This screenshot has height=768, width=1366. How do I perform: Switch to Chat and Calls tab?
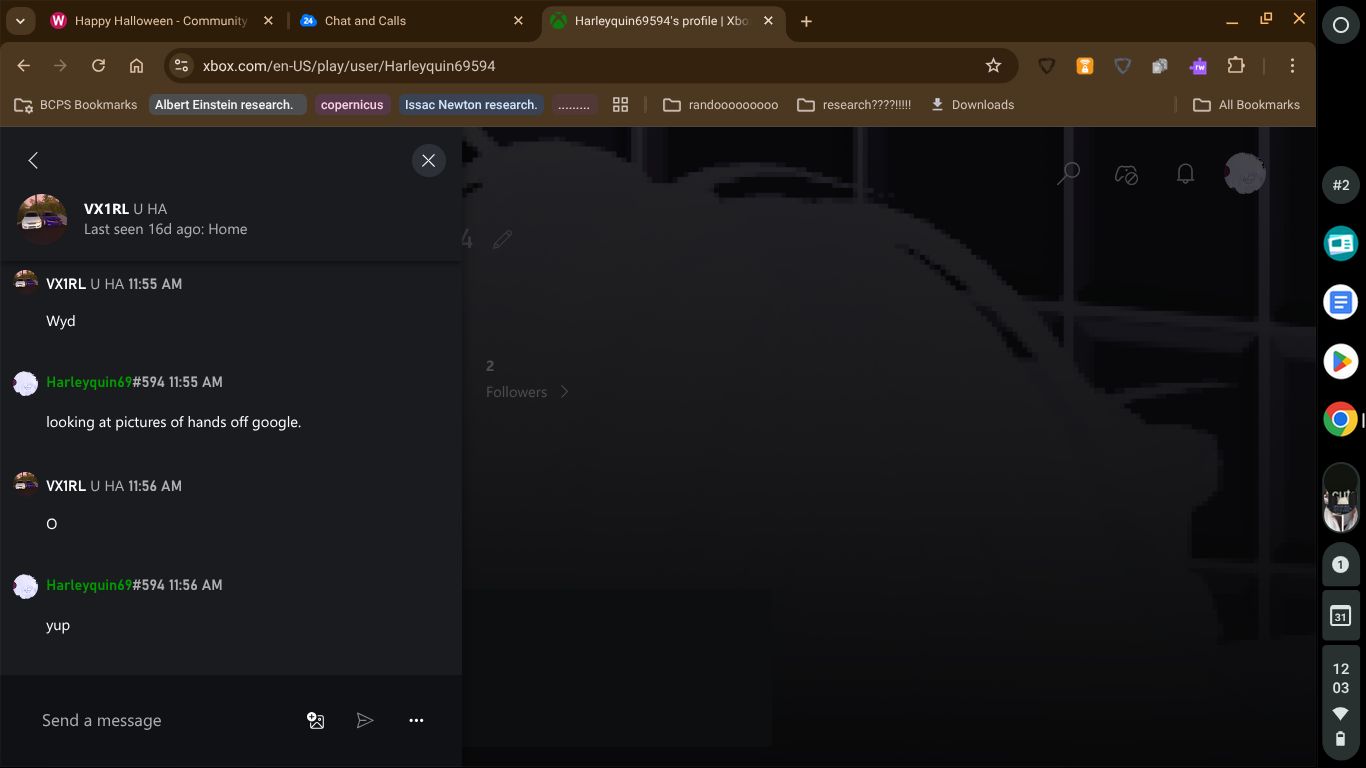(400, 21)
